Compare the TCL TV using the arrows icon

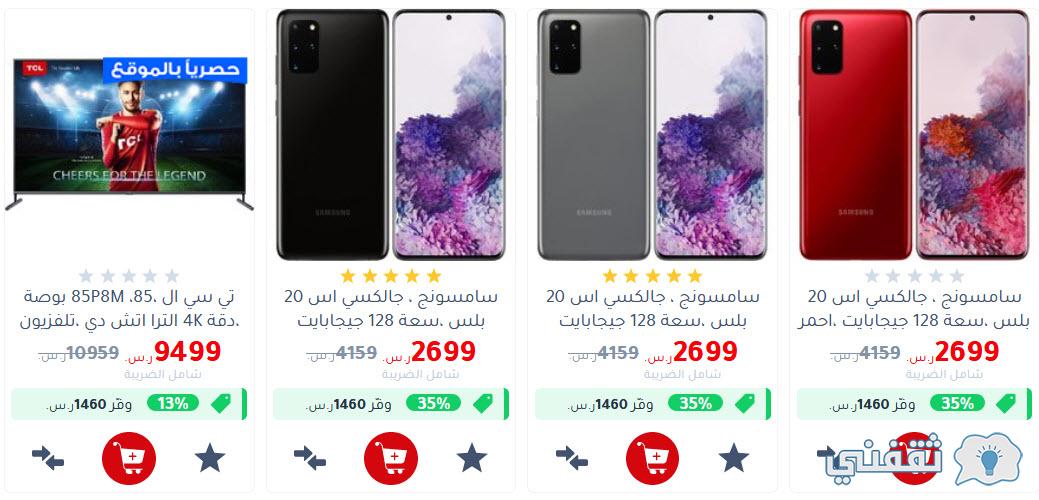point(48,458)
